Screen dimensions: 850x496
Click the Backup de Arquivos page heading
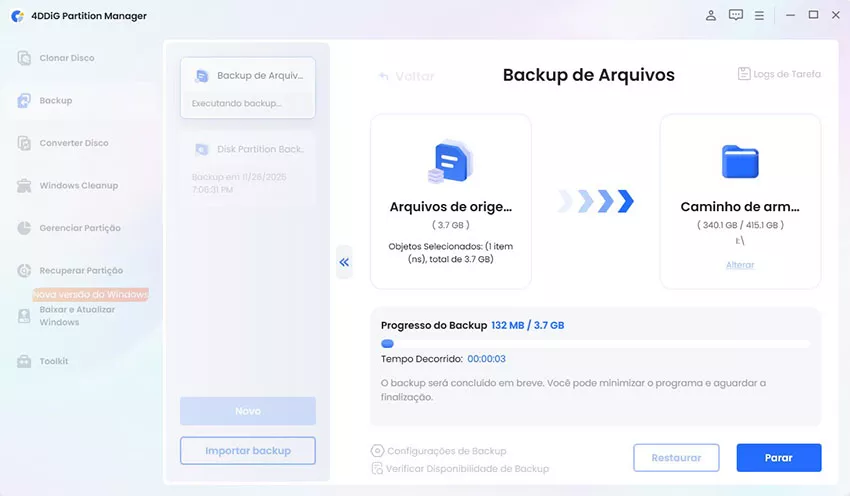pyautogui.click(x=589, y=75)
